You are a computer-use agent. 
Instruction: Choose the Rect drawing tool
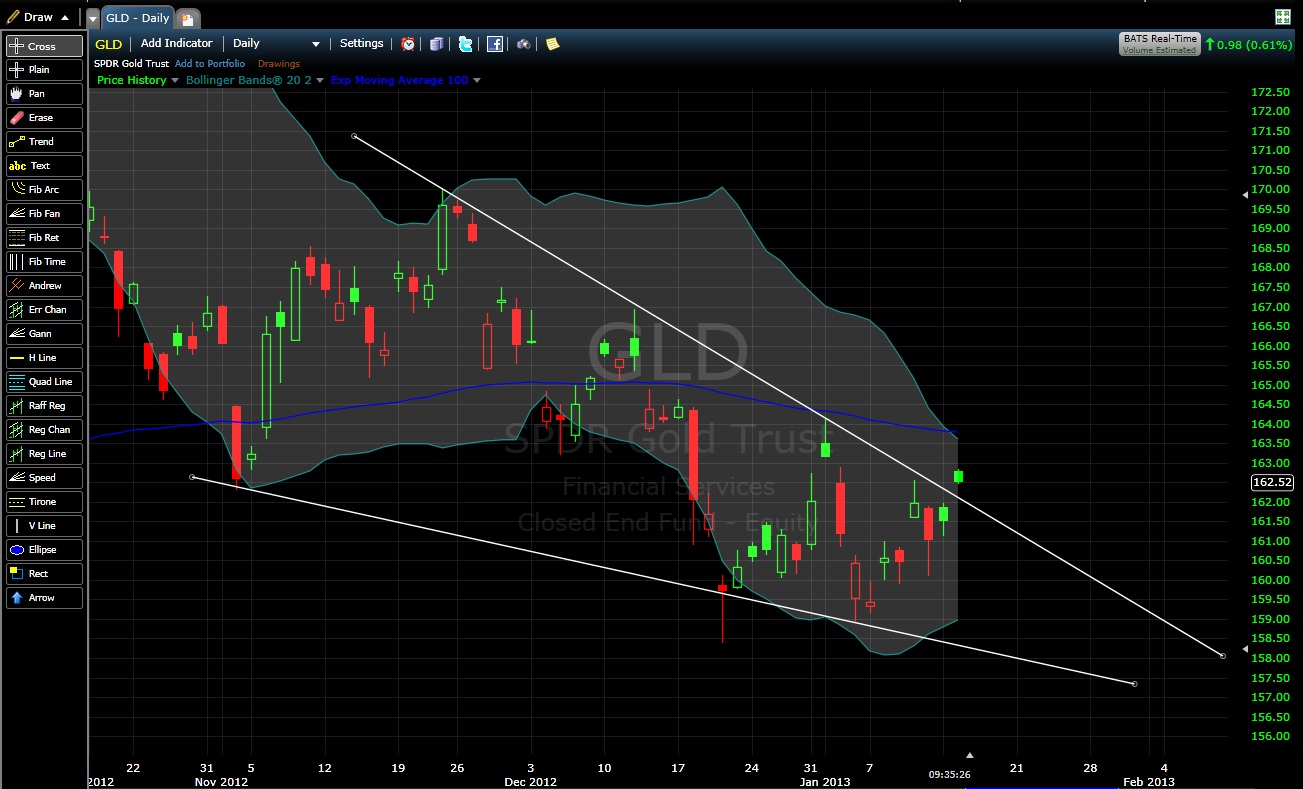tap(43, 574)
